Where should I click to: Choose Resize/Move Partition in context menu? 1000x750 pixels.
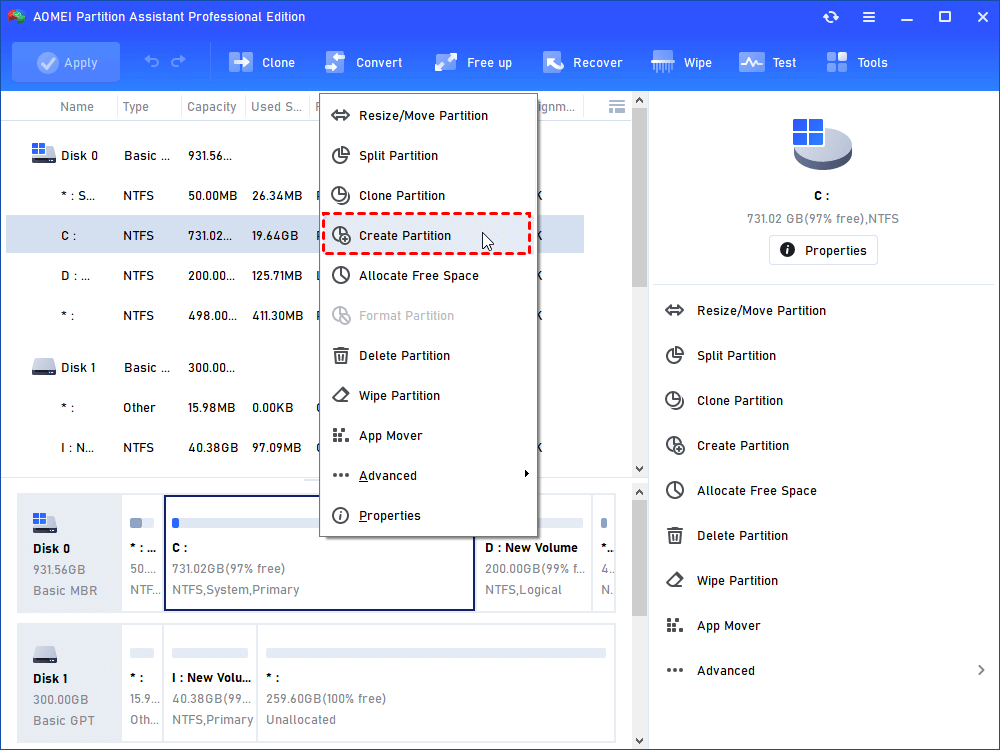click(428, 115)
